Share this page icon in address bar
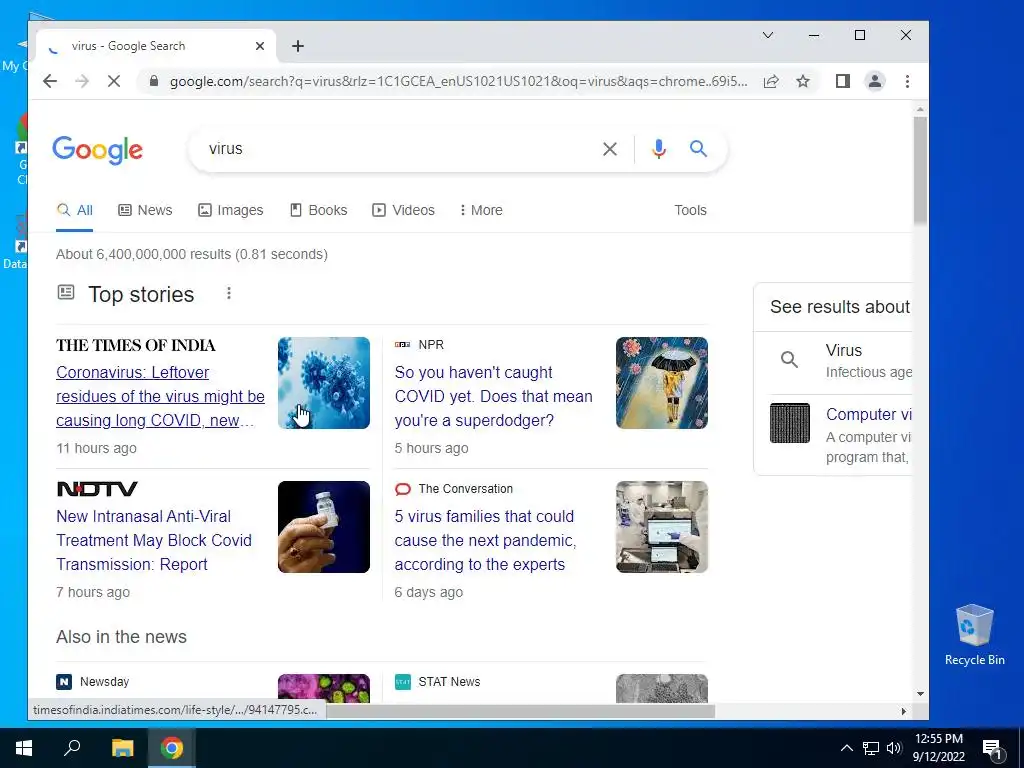The height and width of the screenshot is (768, 1024). (771, 82)
